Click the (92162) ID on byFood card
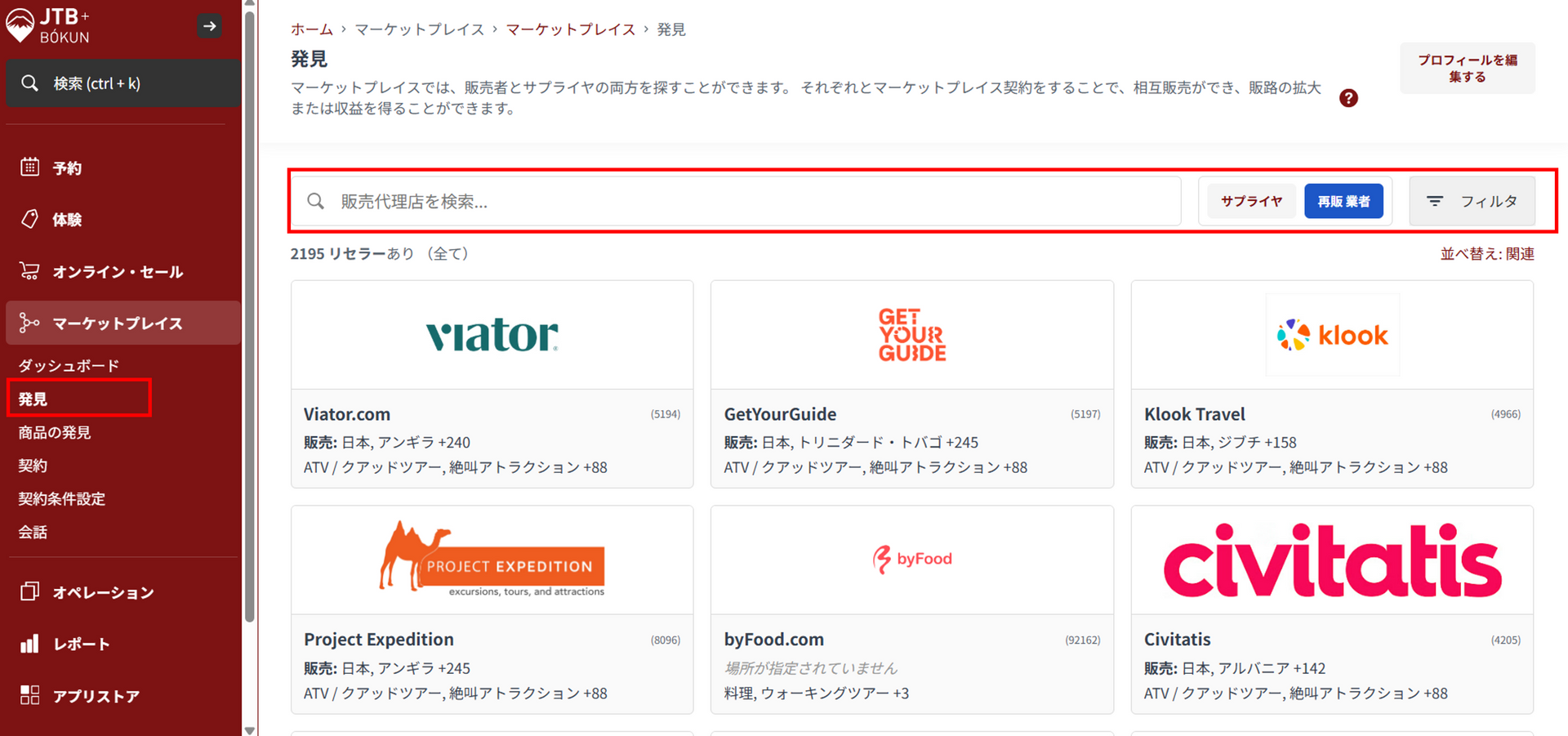The image size is (1568, 736). (1082, 640)
